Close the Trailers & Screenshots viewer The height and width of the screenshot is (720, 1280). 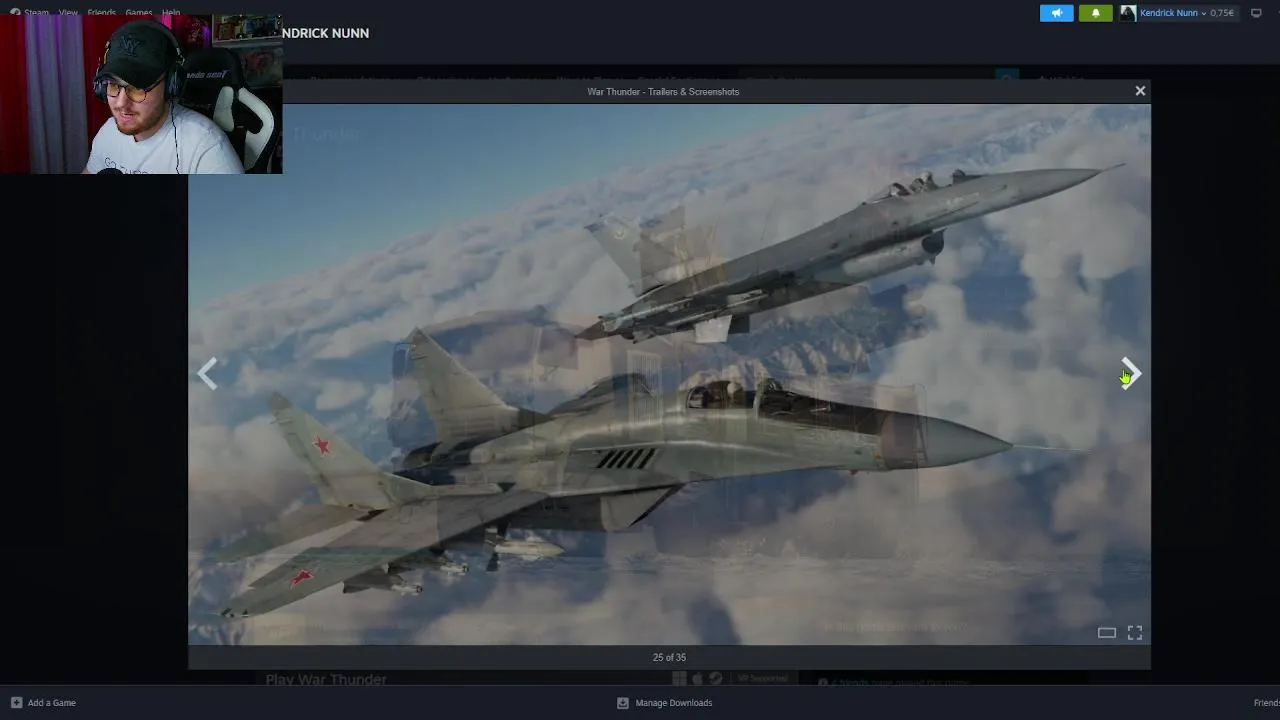tap(1140, 91)
